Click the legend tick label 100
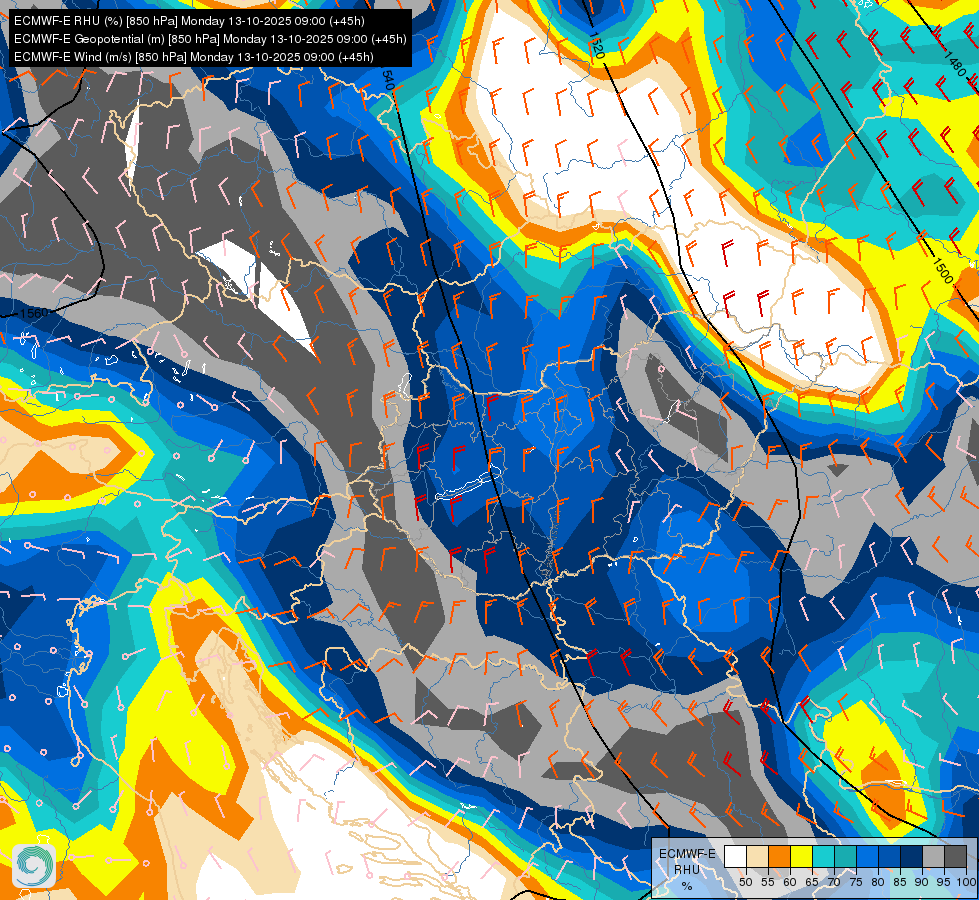The height and width of the screenshot is (900, 979). pyautogui.click(x=967, y=882)
